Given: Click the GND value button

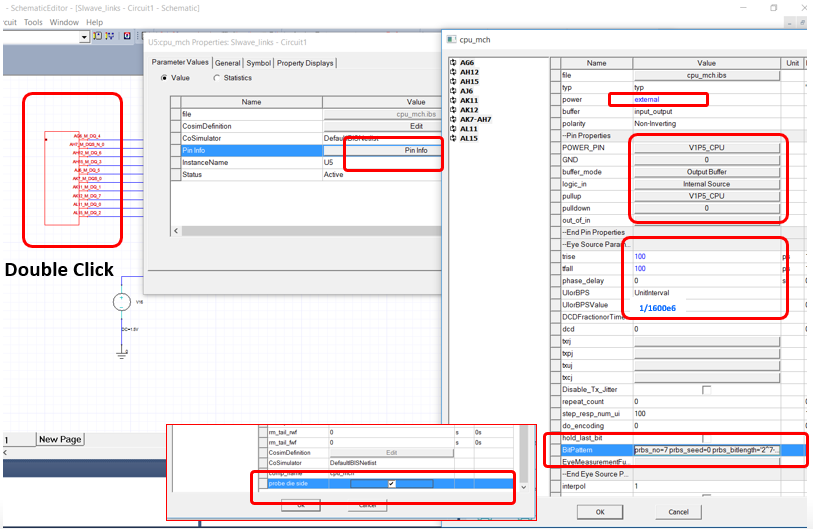Looking at the screenshot, I should [706, 160].
